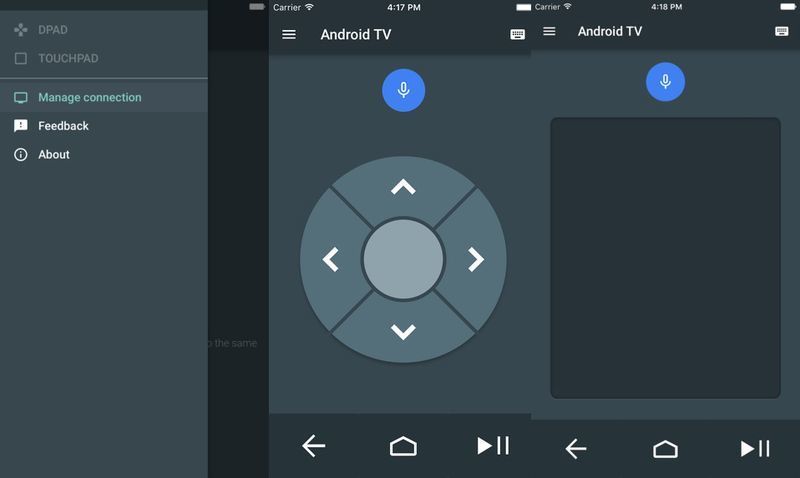Tap the microphone button above the touchpad
800x478 pixels.
pos(665,81)
